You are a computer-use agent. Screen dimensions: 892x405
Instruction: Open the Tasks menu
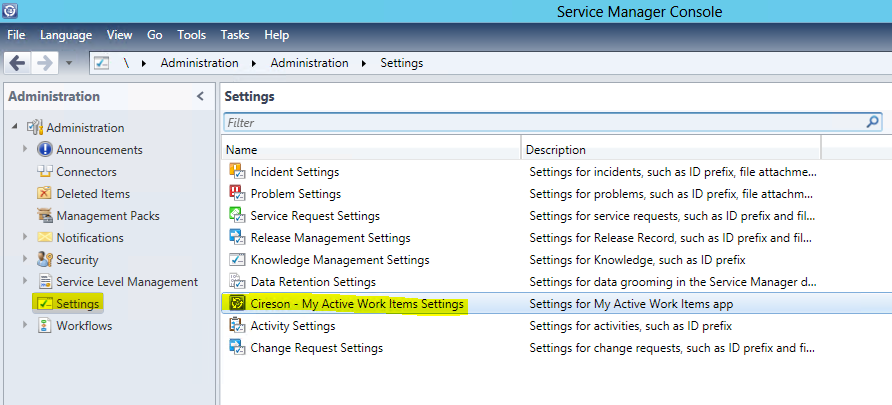[235, 35]
